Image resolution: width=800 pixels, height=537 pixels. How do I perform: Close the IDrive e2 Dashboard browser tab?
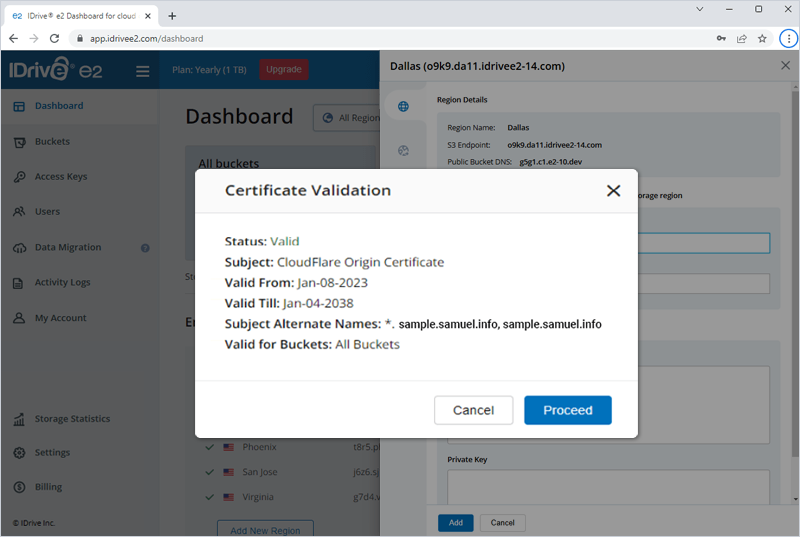coord(147,16)
